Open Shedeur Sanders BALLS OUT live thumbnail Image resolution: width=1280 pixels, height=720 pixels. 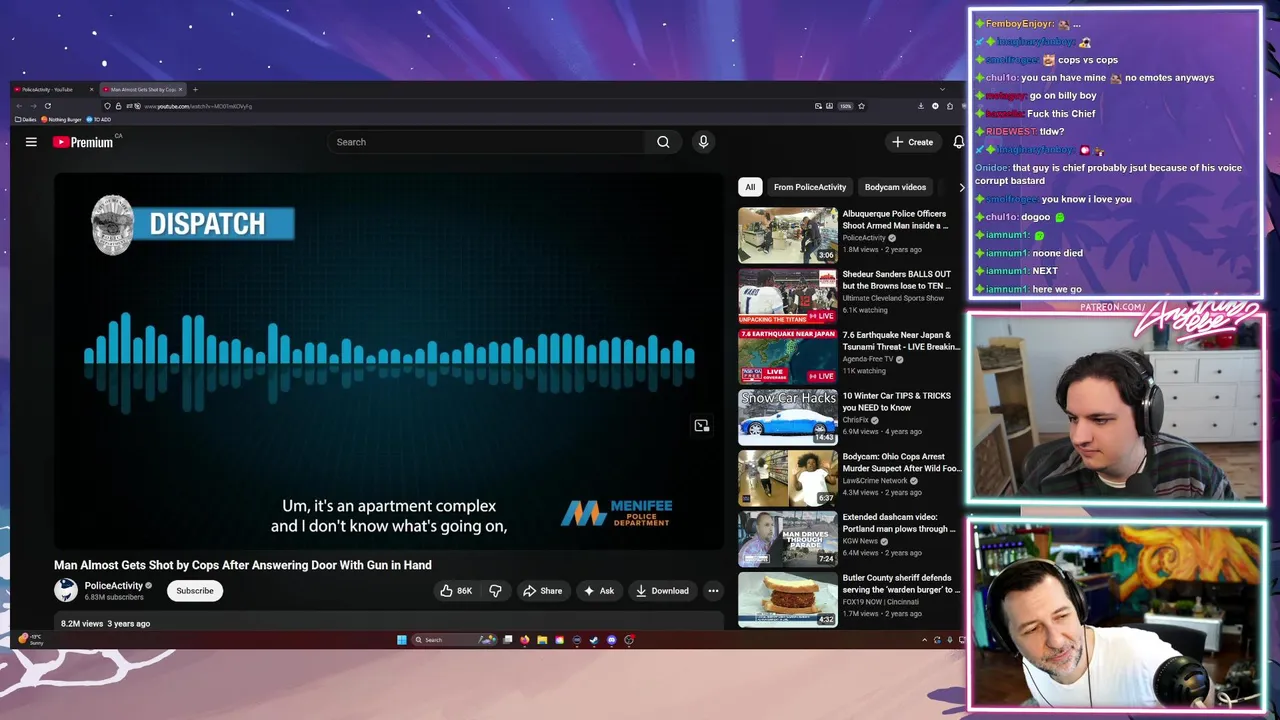point(788,296)
